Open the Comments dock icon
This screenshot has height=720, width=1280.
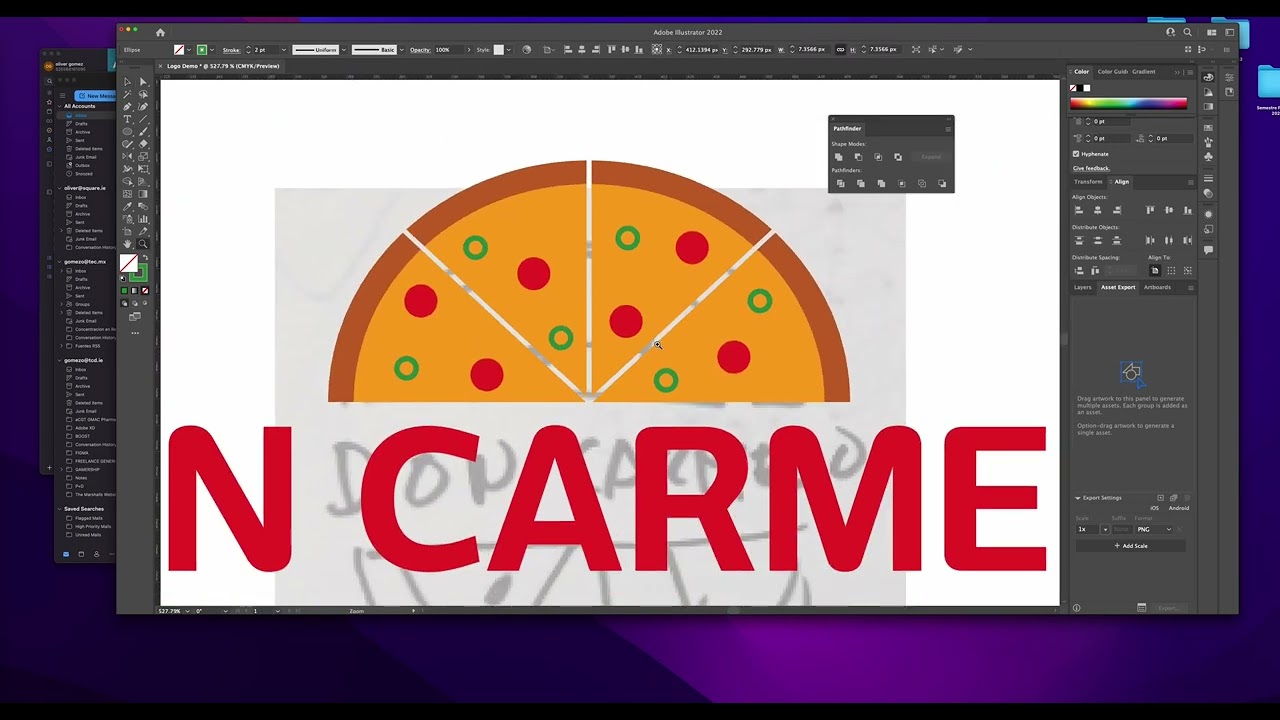click(1208, 250)
